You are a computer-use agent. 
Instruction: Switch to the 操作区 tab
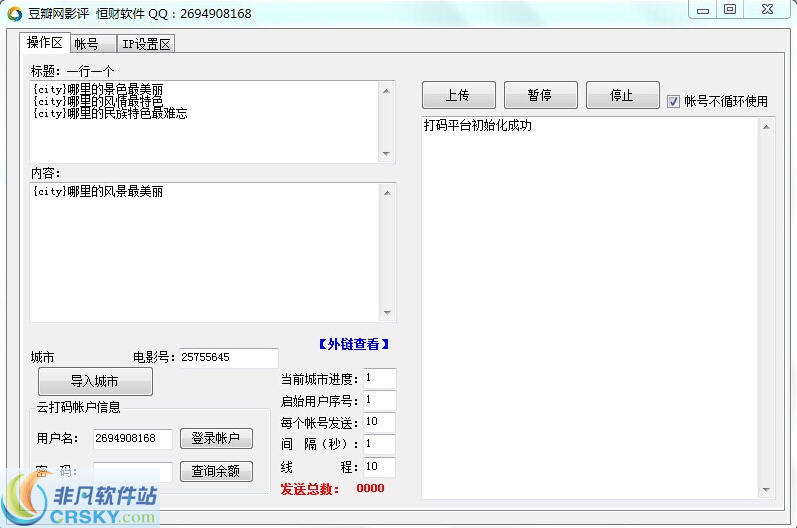(45, 43)
